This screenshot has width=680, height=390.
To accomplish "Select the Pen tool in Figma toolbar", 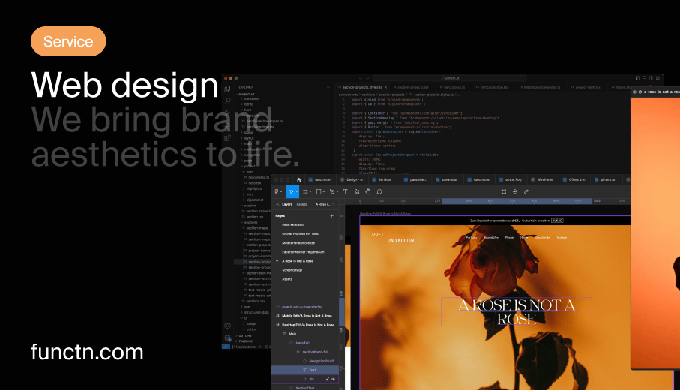I will pos(332,191).
